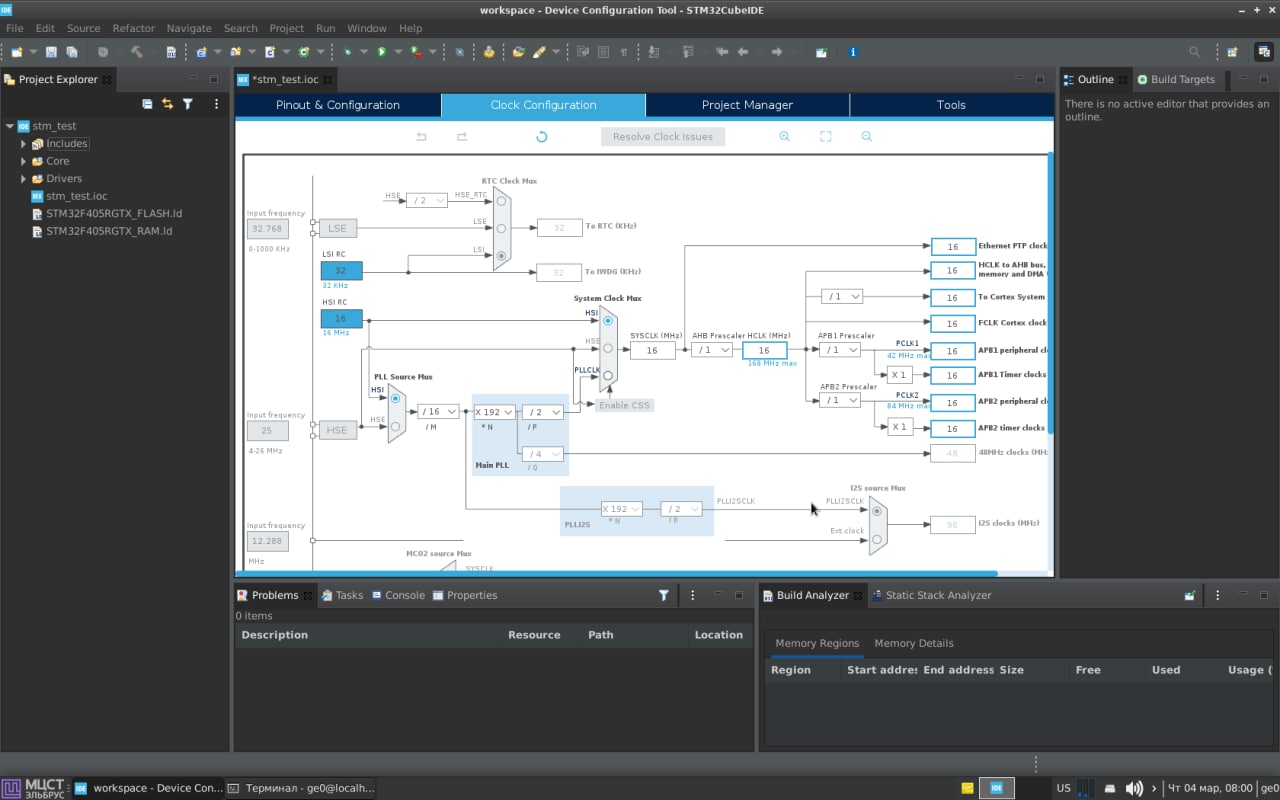Click the LSE source block
This screenshot has width=1280, height=800.
click(x=337, y=228)
